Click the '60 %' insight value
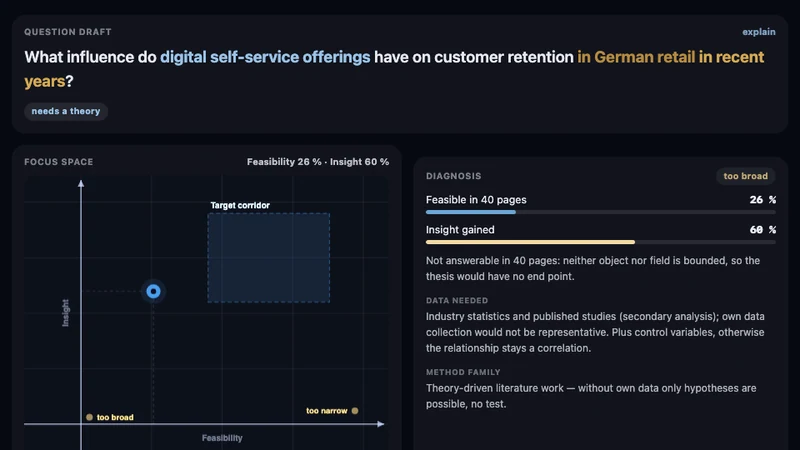The height and width of the screenshot is (450, 800). tap(763, 230)
